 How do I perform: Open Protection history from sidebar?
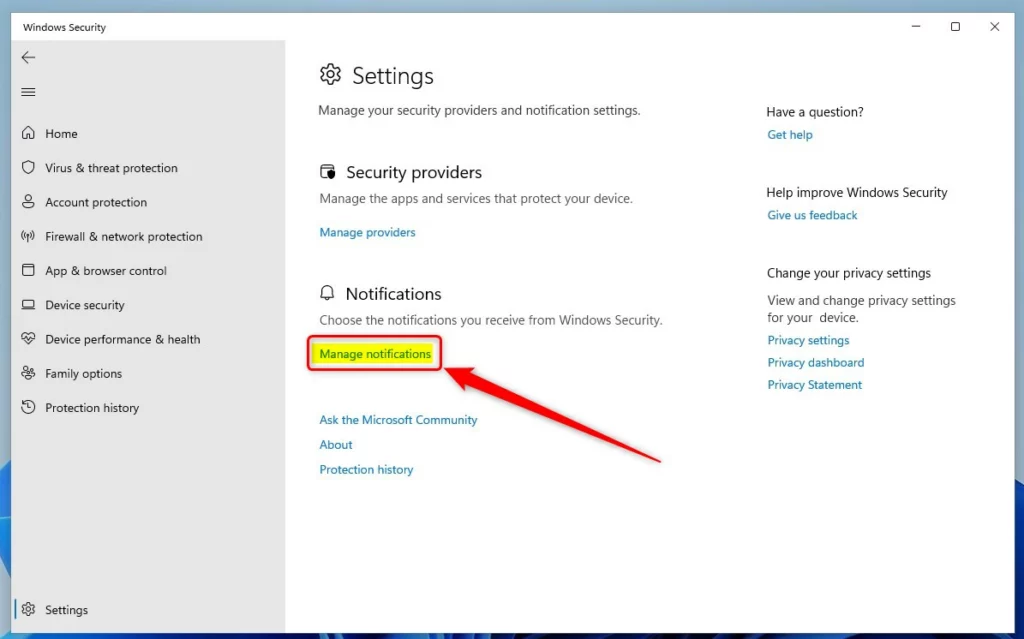(x=92, y=408)
